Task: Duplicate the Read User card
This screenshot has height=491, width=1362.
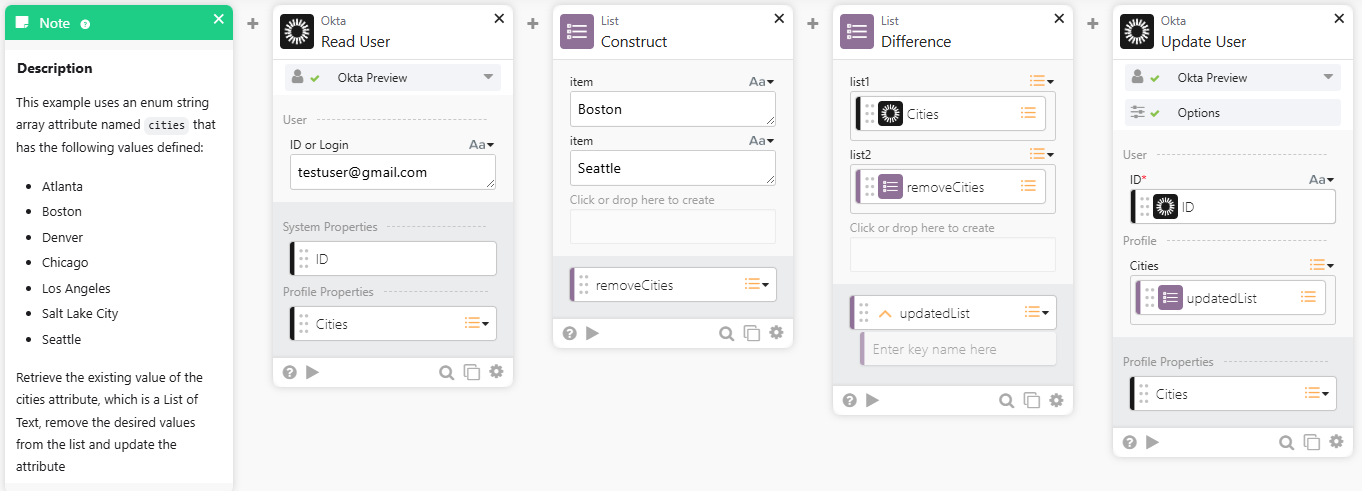Action: pos(472,372)
